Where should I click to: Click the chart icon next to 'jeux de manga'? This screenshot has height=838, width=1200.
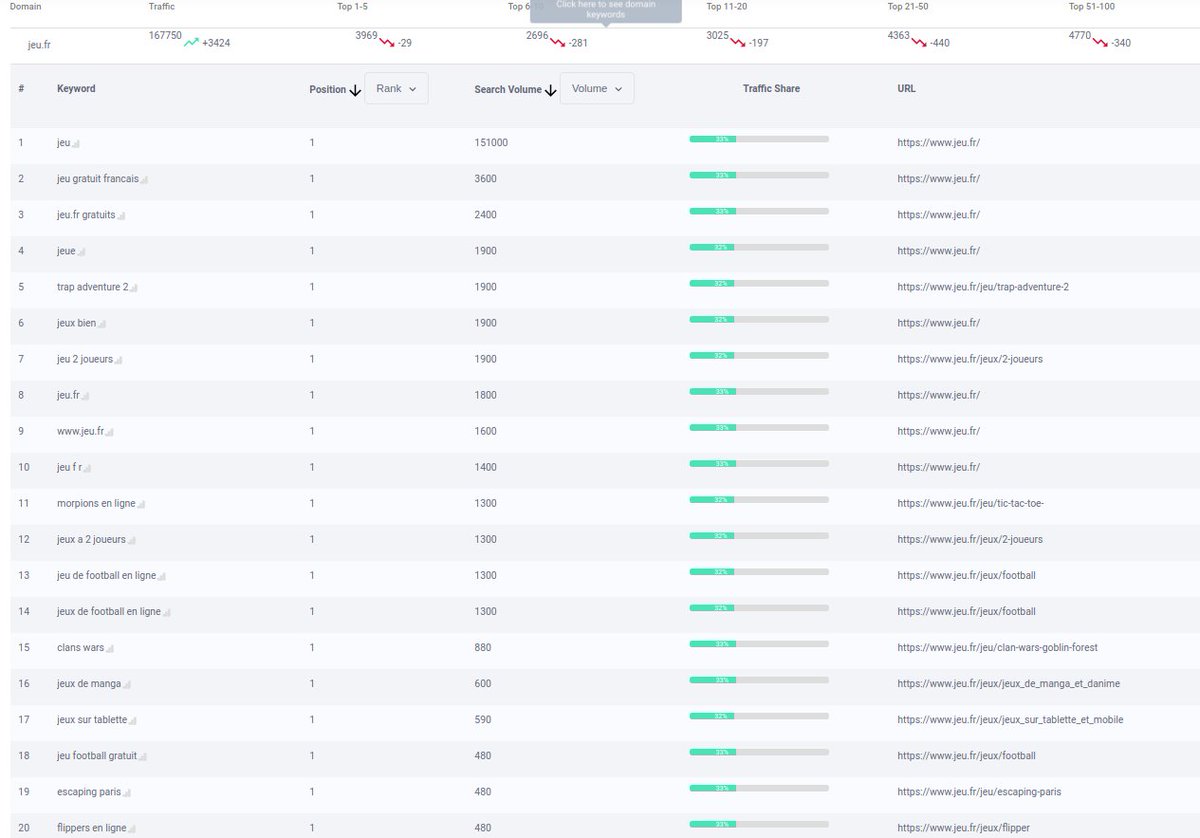click(x=128, y=685)
